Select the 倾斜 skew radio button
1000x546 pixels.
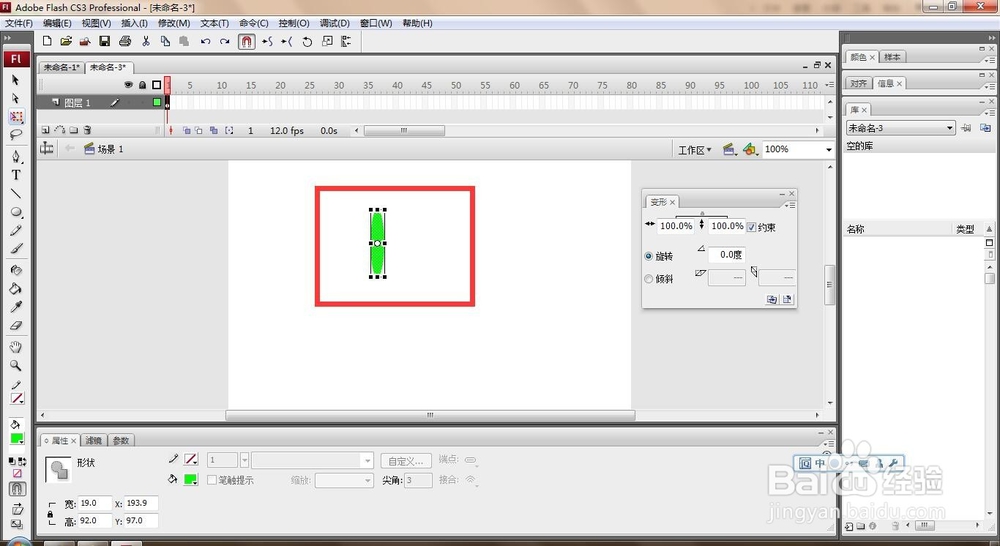(649, 279)
